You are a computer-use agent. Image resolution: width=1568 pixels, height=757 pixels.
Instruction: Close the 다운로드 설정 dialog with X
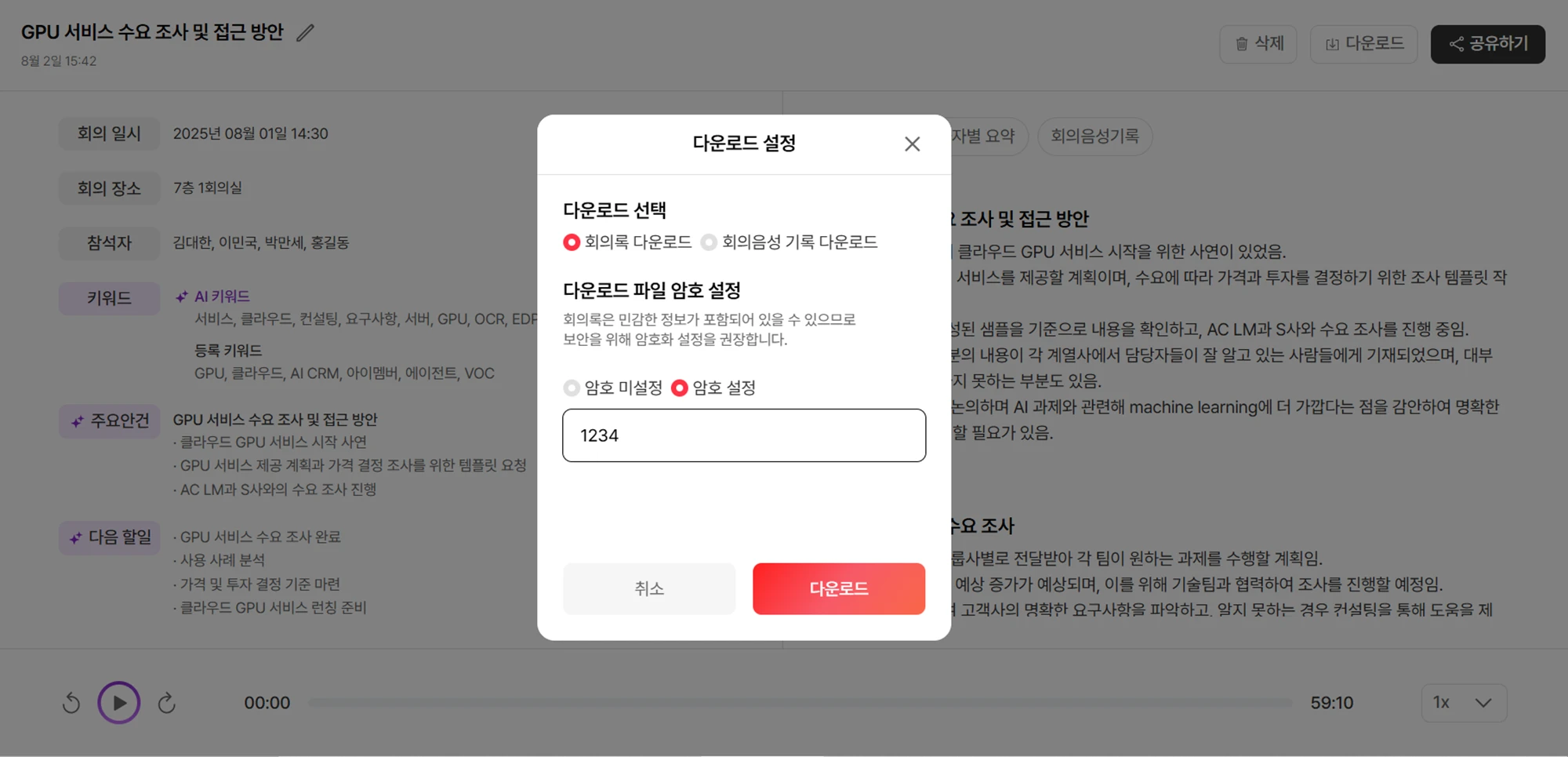(912, 144)
